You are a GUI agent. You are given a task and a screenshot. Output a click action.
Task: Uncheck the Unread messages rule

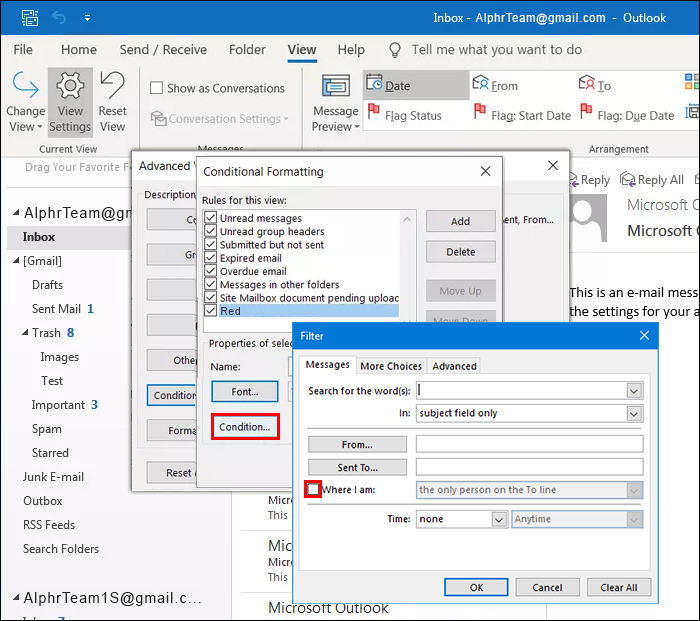tap(210, 218)
